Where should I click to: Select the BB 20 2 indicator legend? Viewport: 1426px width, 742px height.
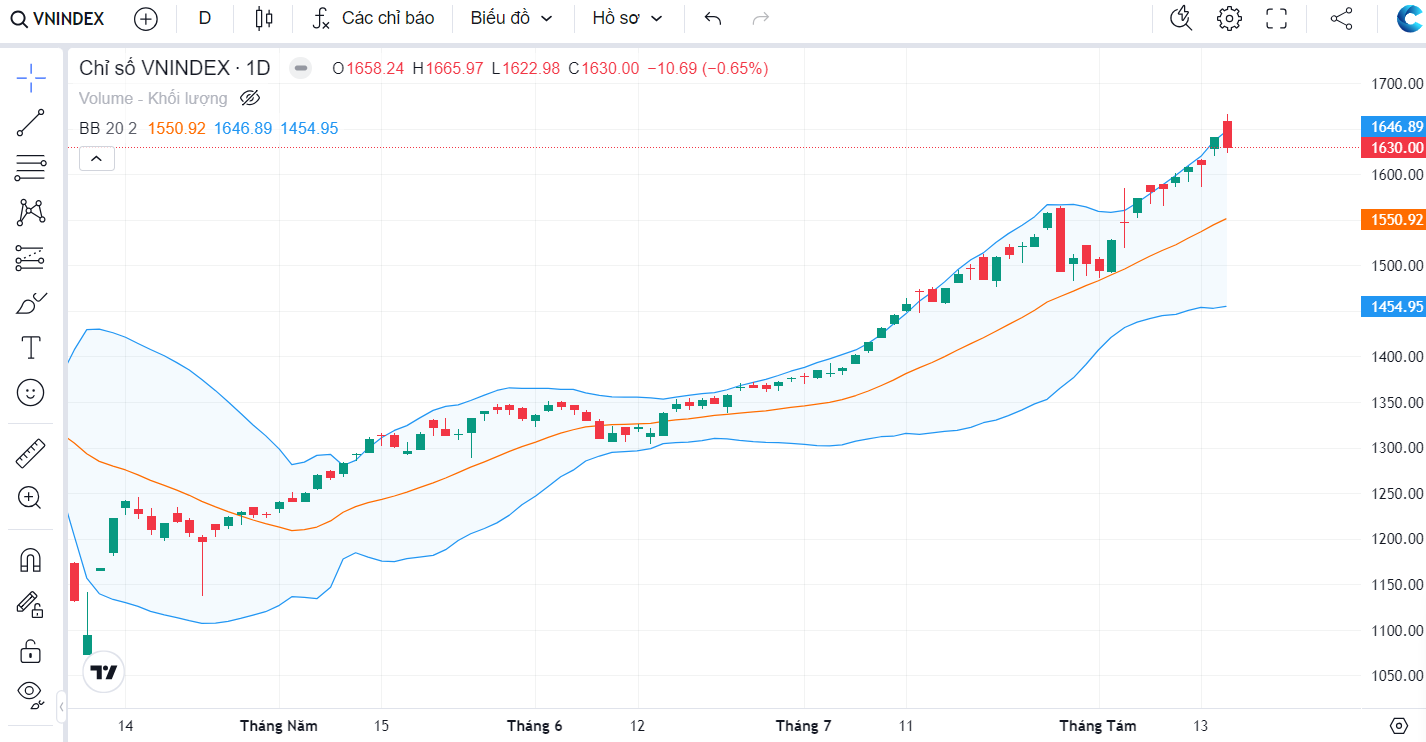[x=108, y=128]
